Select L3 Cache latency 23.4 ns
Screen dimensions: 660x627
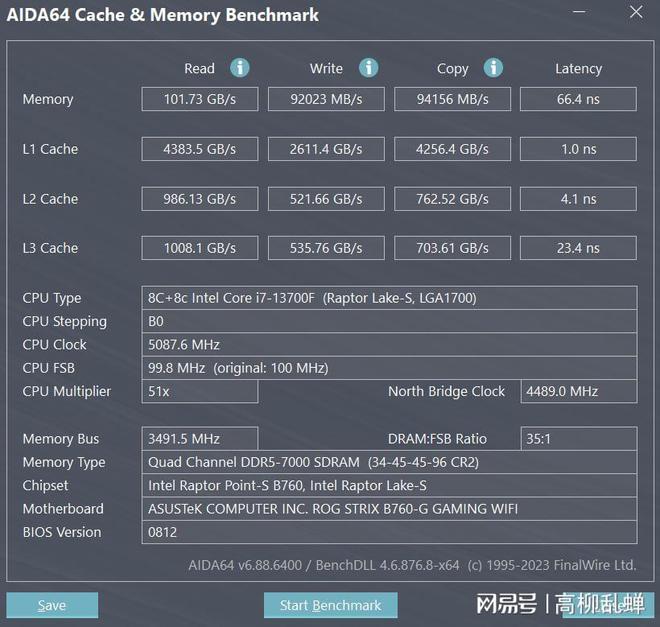click(578, 248)
